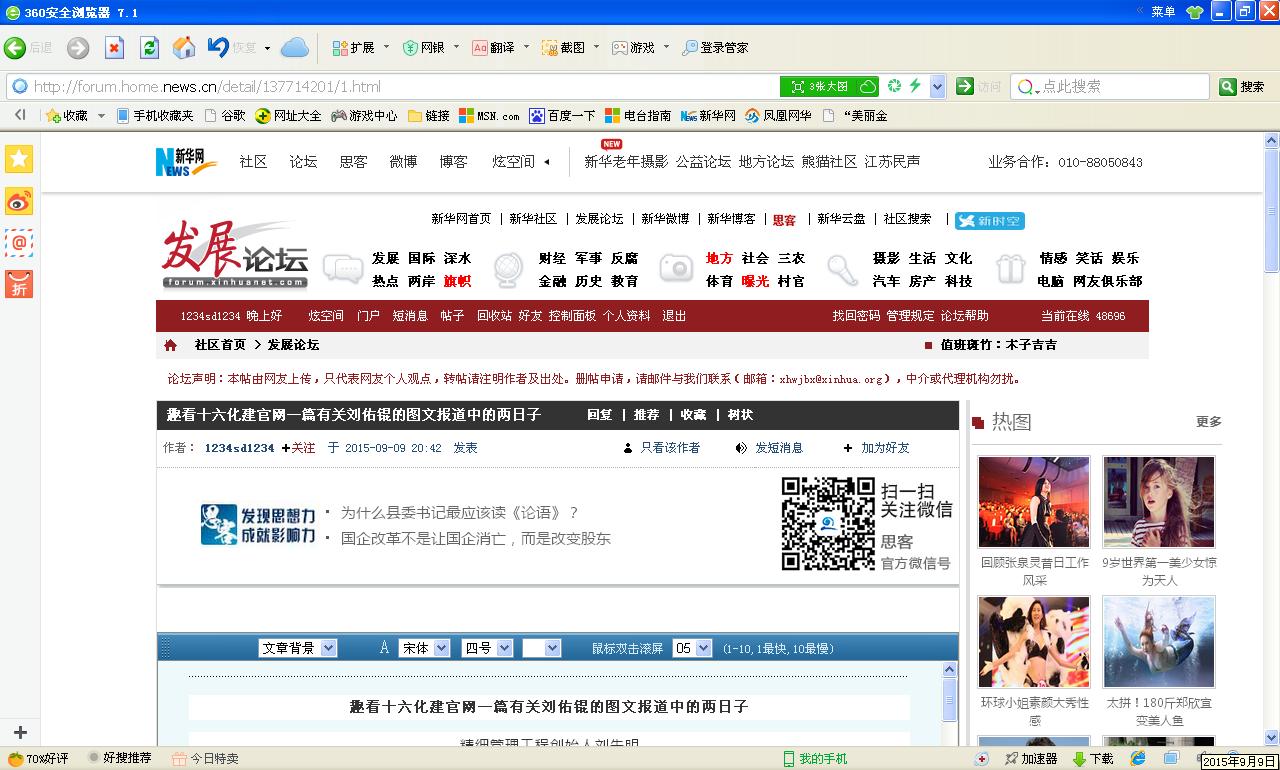This screenshot has width=1280, height=770.
Task: Click the green 访问 go button
Action: click(x=978, y=87)
